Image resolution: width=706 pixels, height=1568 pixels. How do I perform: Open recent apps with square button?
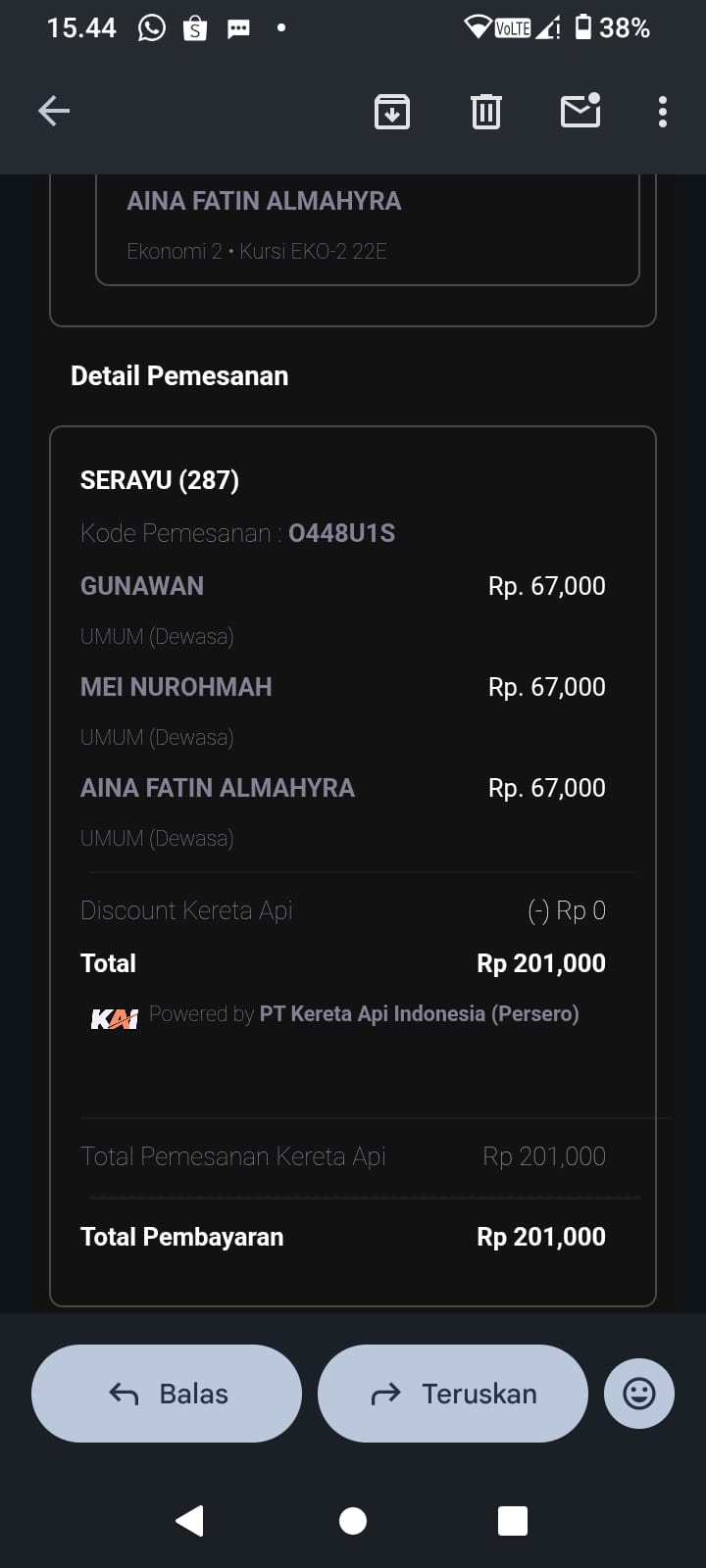[x=513, y=1521]
